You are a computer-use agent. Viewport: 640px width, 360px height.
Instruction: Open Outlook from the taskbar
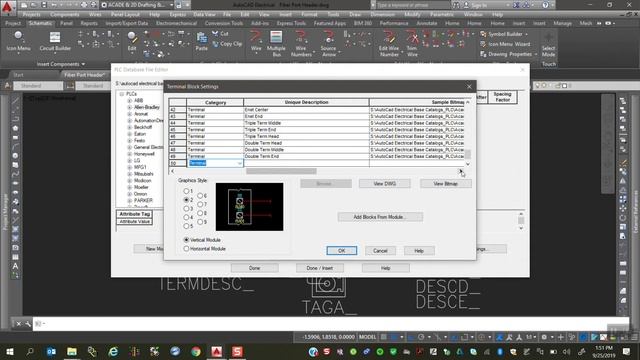(x=51, y=351)
